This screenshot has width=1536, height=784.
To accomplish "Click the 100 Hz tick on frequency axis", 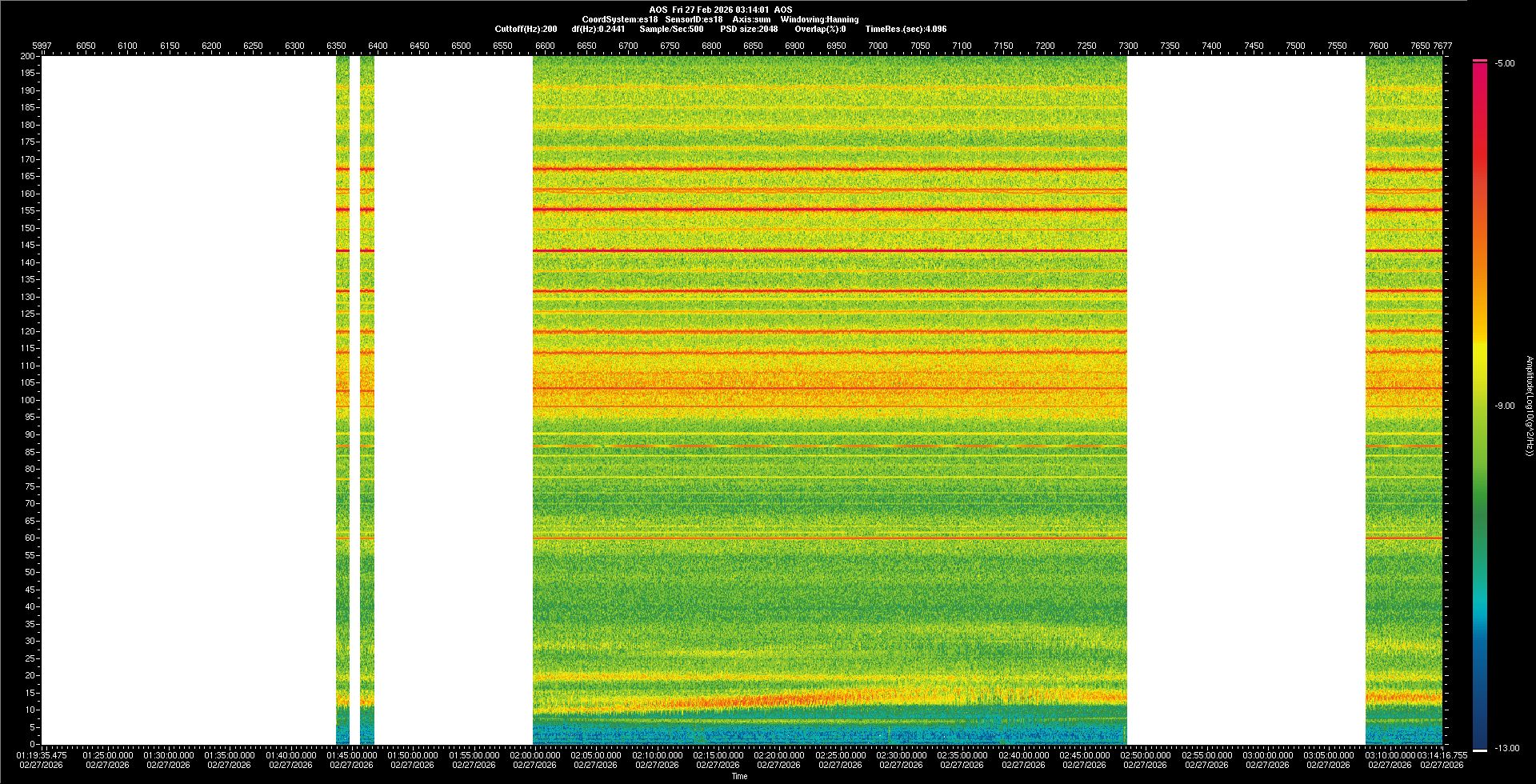I will (28, 400).
